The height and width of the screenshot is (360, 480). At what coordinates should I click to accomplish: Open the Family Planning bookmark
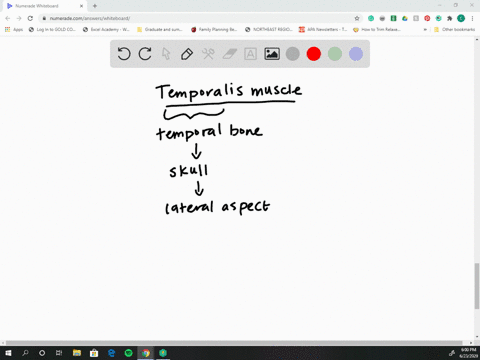[x=214, y=29]
